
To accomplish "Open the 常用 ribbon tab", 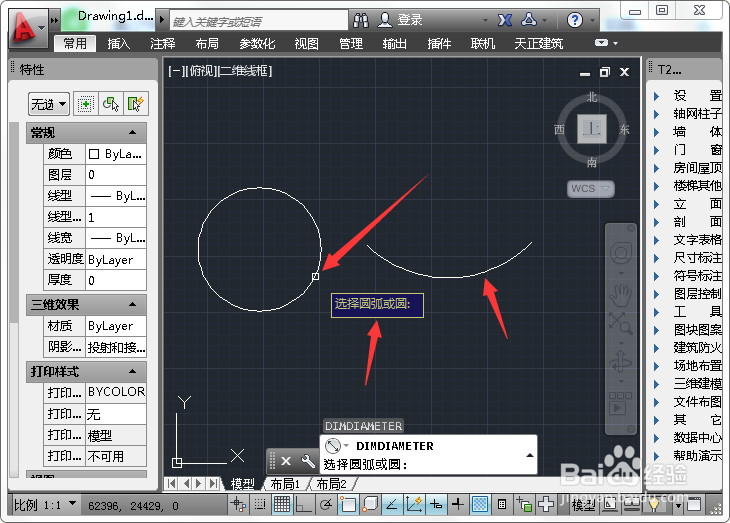I will (x=75, y=44).
